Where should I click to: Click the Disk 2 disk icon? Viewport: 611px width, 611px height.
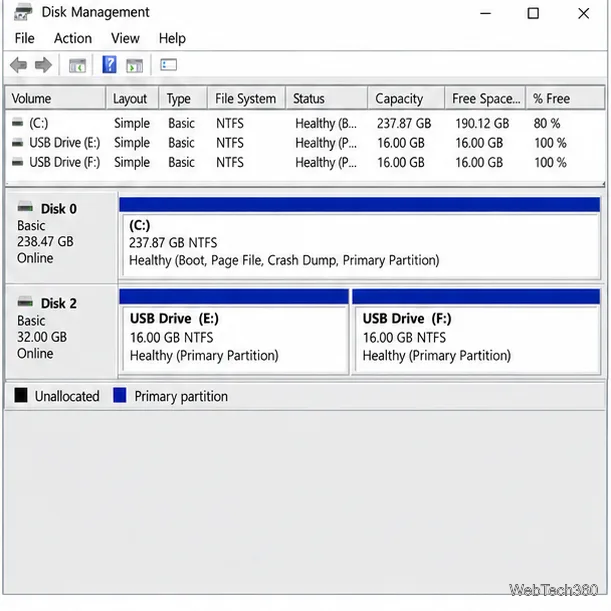tap(25, 302)
